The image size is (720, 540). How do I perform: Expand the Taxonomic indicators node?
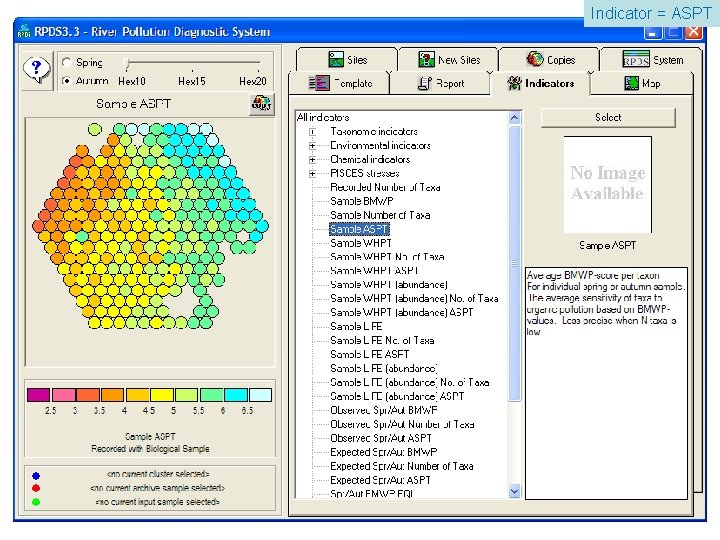(312, 132)
